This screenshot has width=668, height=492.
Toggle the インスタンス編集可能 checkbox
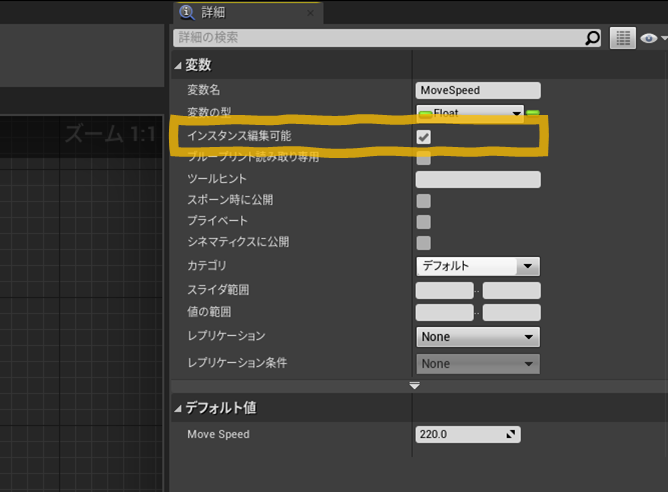[x=423, y=137]
